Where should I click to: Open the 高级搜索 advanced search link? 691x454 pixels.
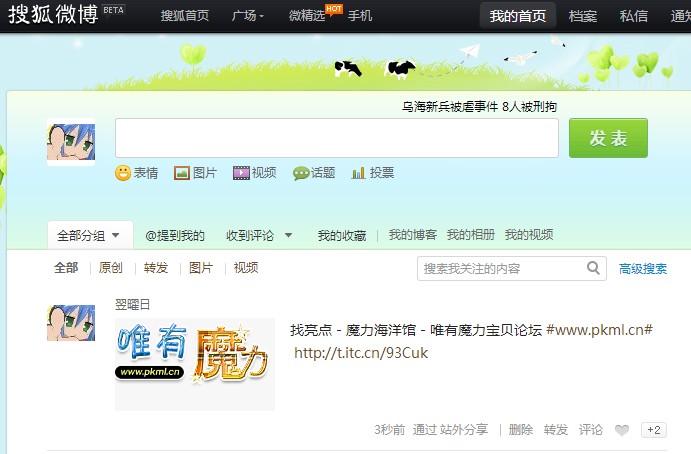pyautogui.click(x=643, y=269)
